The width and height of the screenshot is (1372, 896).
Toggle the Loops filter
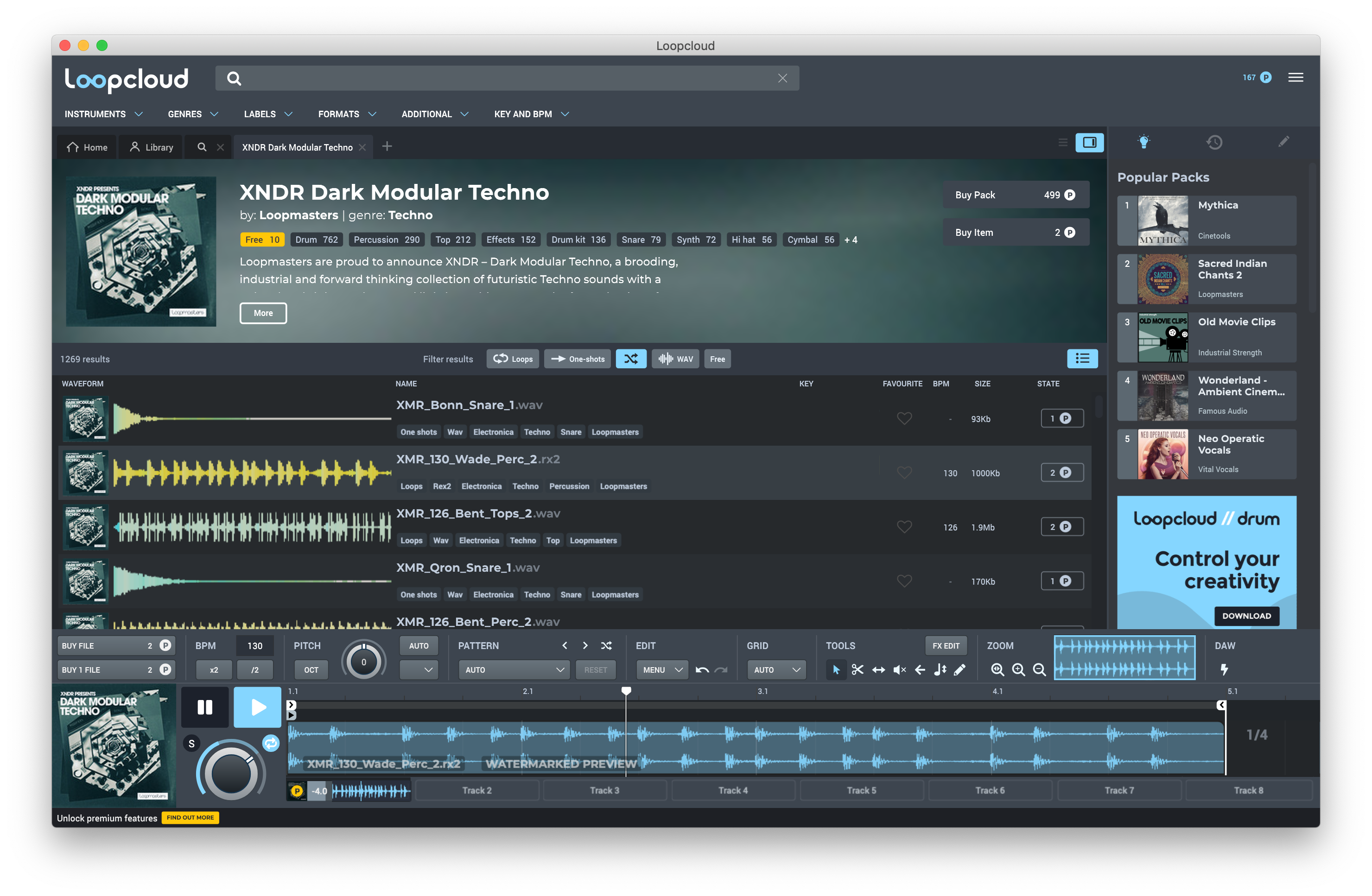(x=513, y=359)
